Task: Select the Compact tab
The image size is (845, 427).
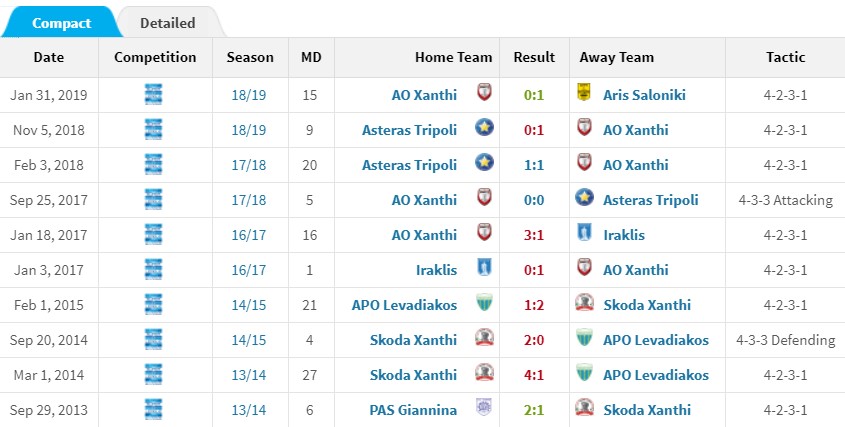Action: [x=61, y=23]
